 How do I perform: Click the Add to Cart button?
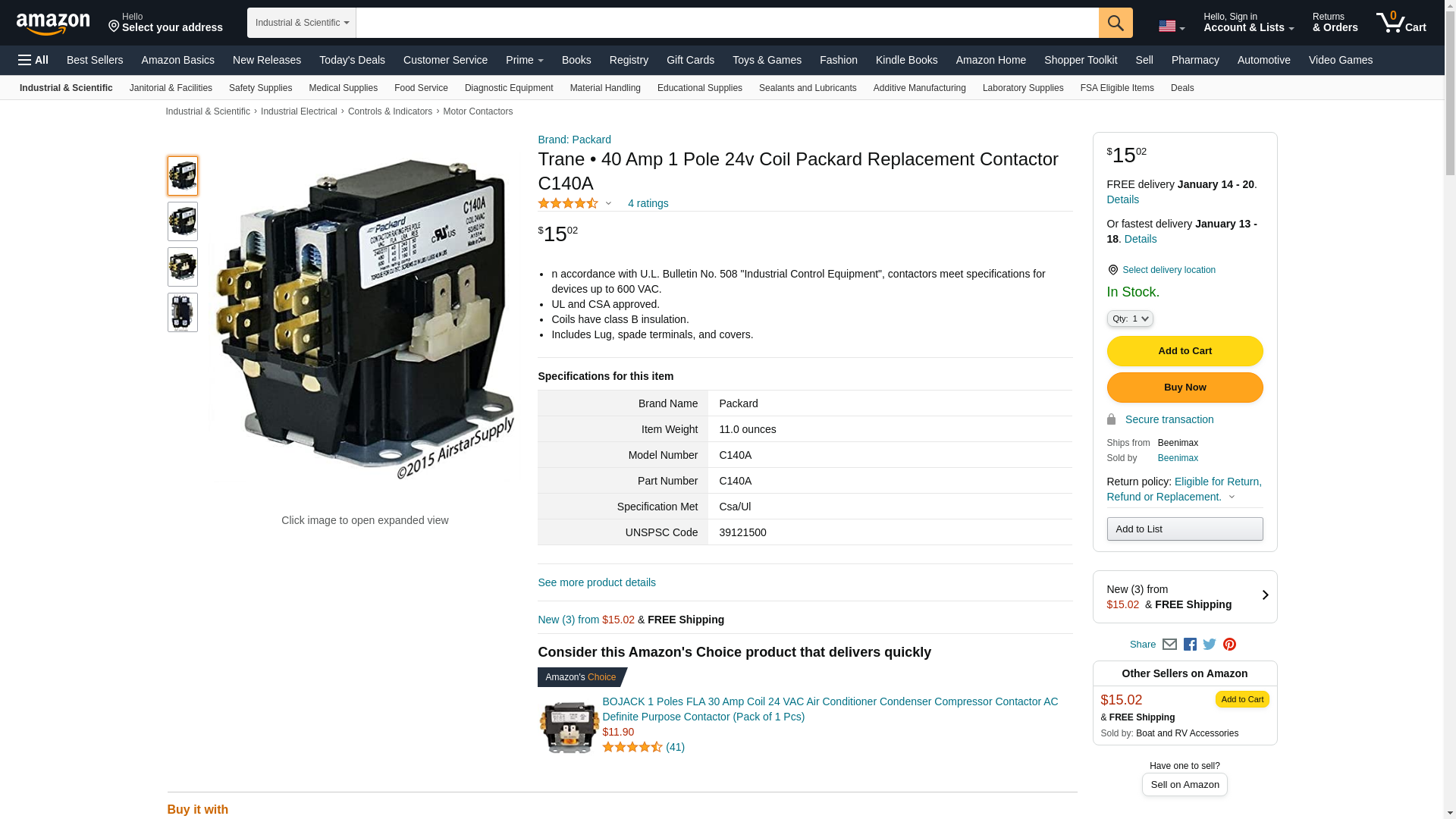[x=1185, y=351]
